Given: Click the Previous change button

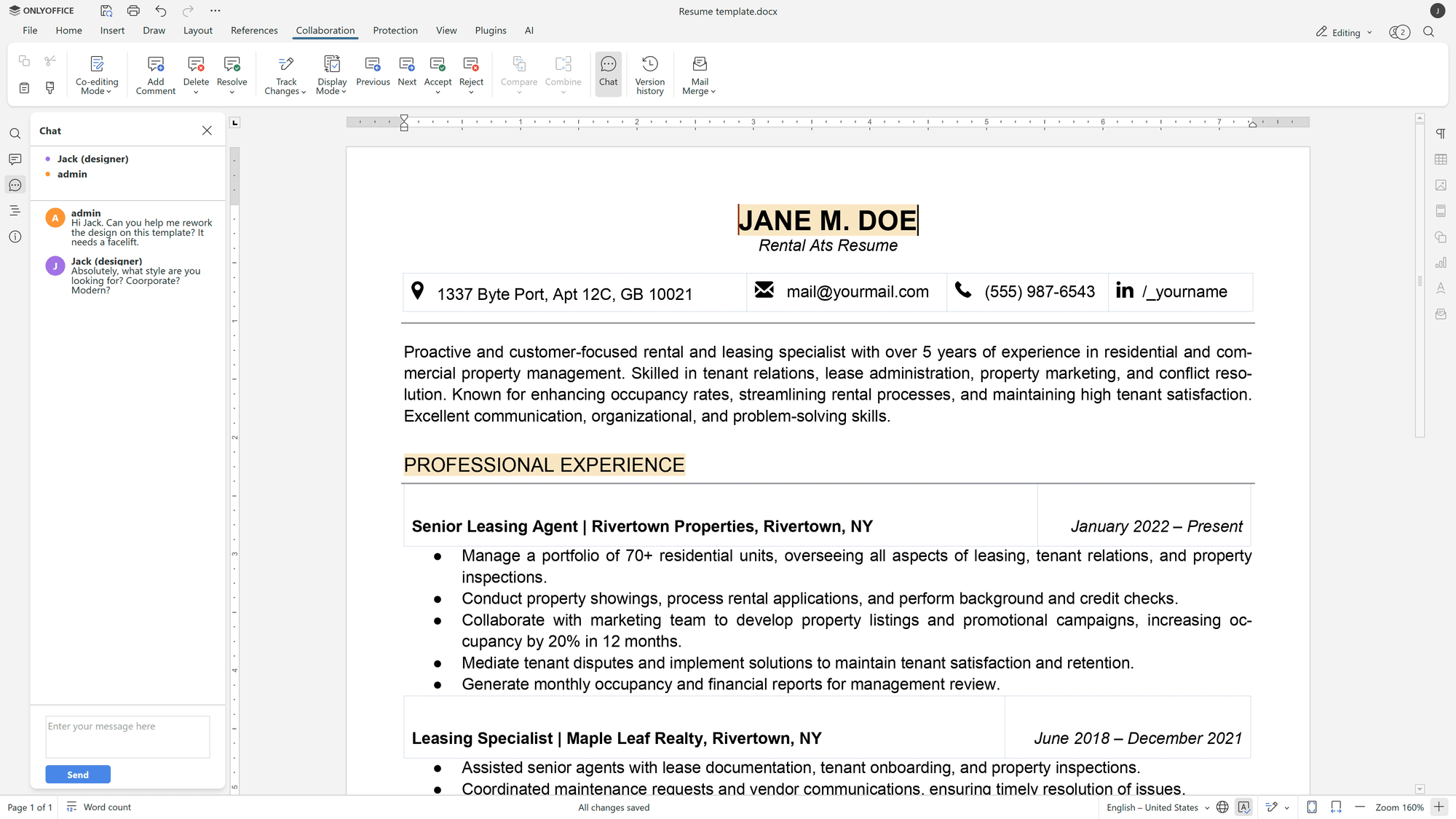Looking at the screenshot, I should [373, 71].
